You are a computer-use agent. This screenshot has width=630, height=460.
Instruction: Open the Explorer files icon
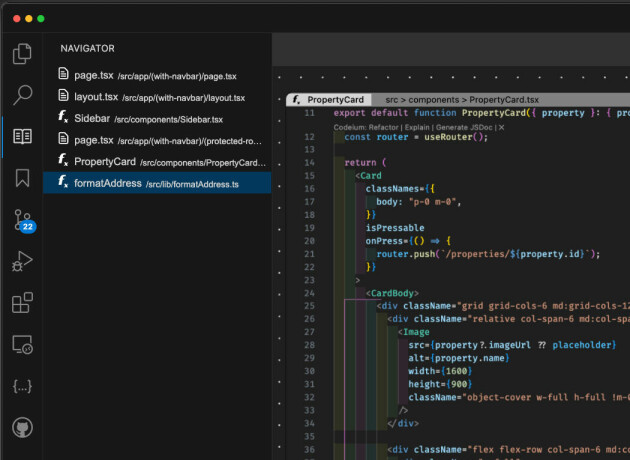pyautogui.click(x=22, y=53)
